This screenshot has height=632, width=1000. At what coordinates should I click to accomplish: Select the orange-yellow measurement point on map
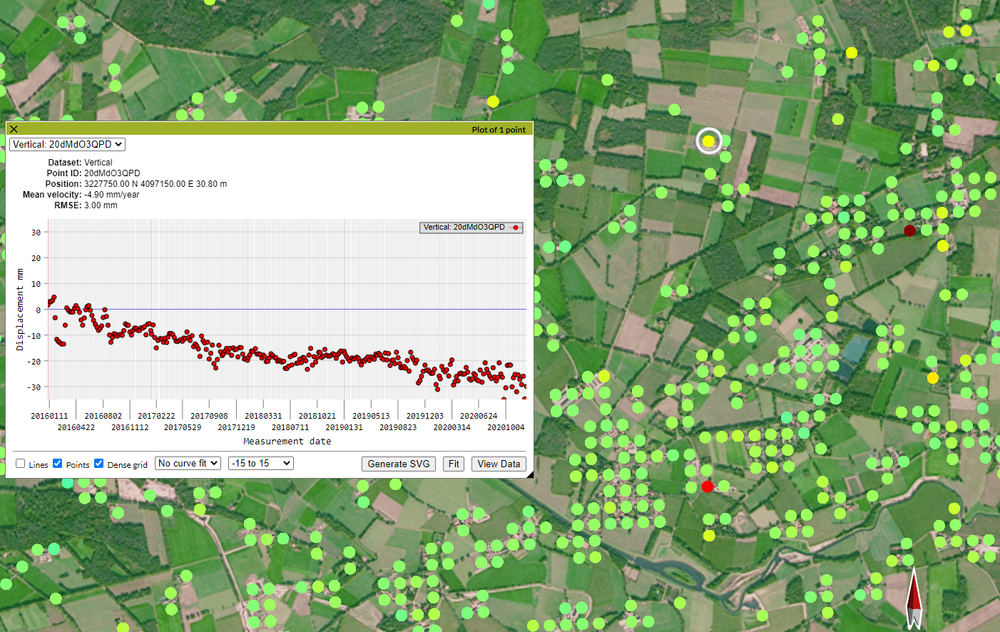pyautogui.click(x=933, y=378)
